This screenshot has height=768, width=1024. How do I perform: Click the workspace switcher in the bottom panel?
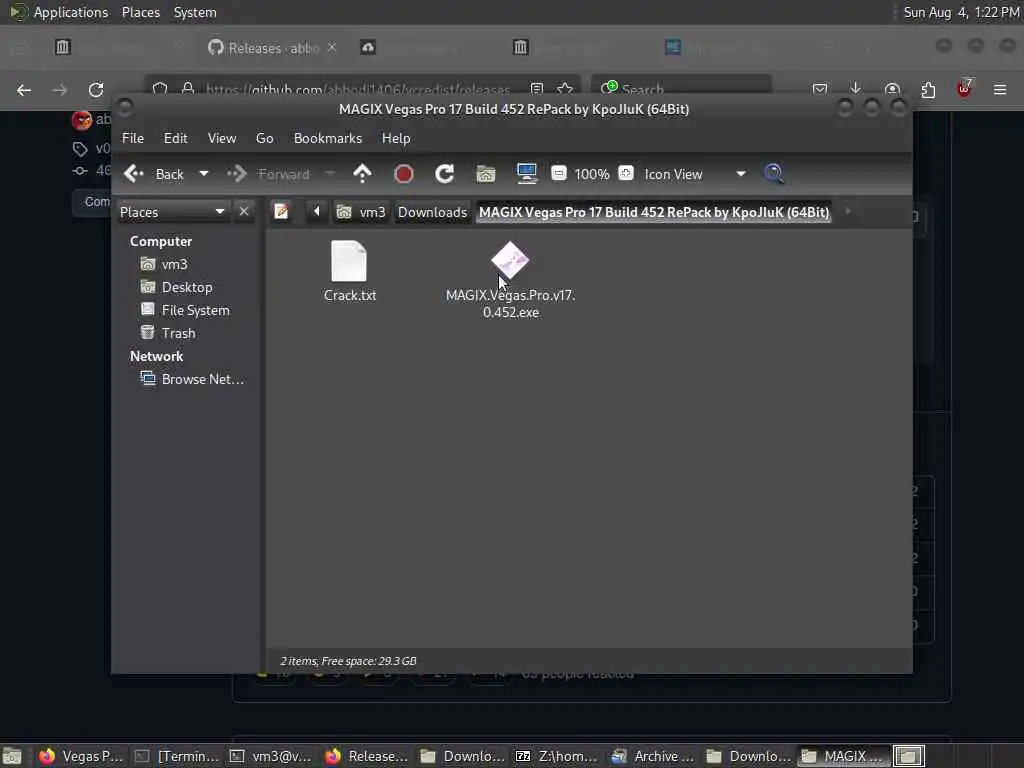pyautogui.click(x=908, y=756)
